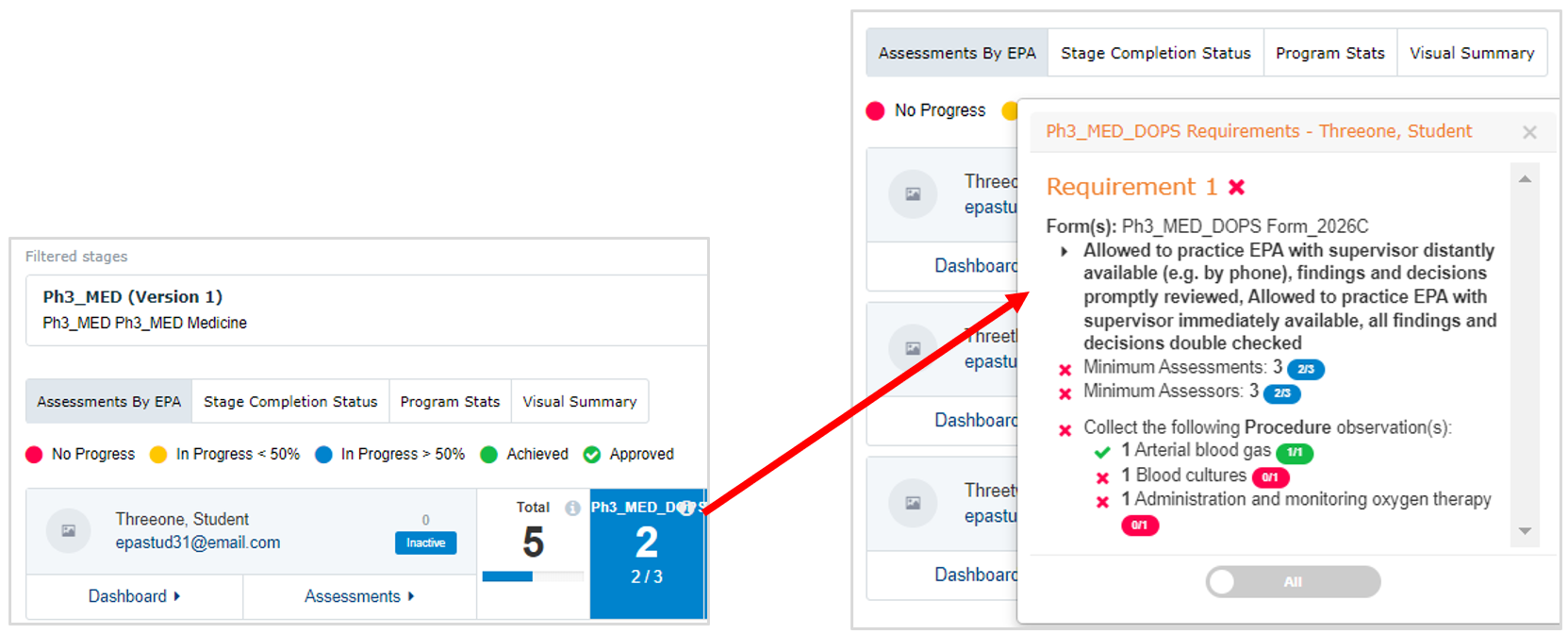
Task: Click the red 0/1 Blood cultures badge
Action: click(1270, 476)
